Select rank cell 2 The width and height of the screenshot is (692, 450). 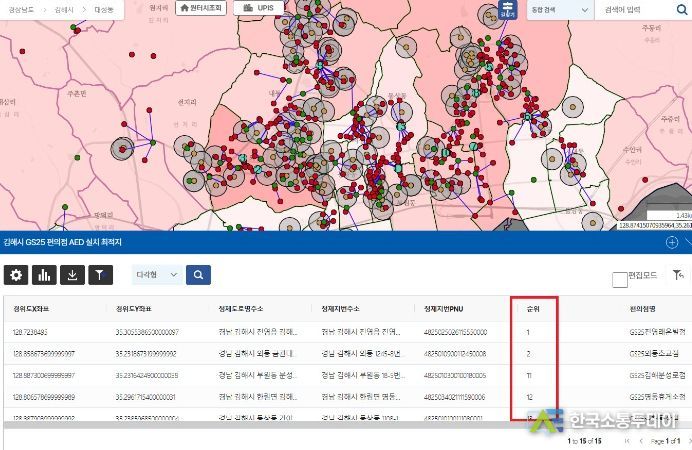528,353
